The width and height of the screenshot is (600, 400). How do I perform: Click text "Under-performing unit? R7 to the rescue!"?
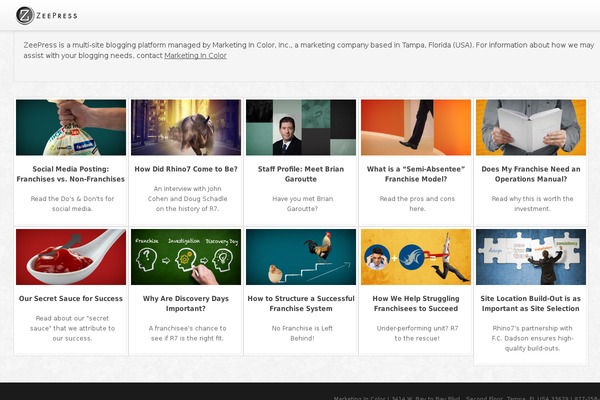pos(417,333)
